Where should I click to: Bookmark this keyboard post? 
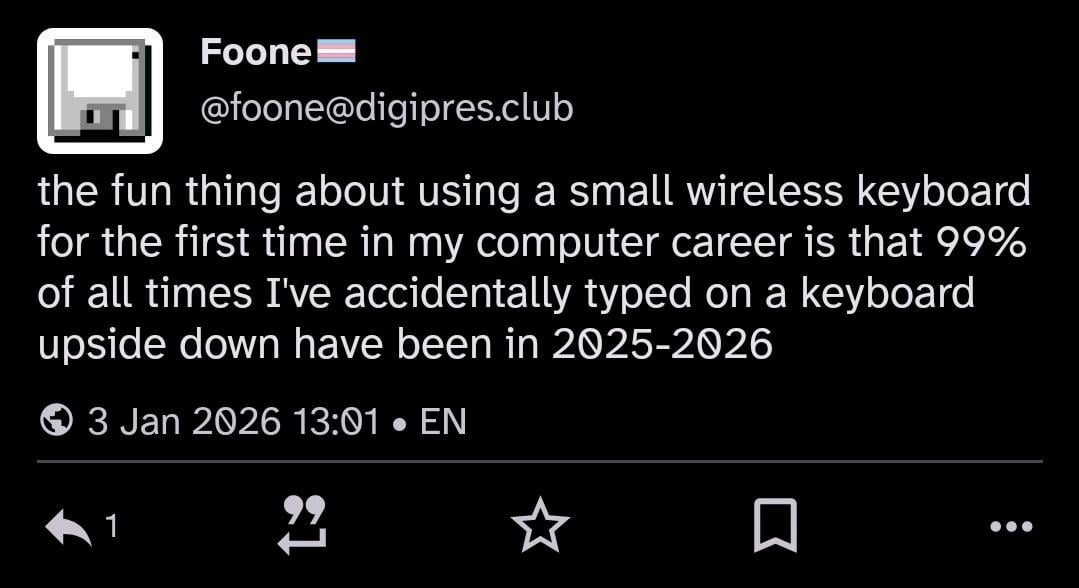(775, 526)
